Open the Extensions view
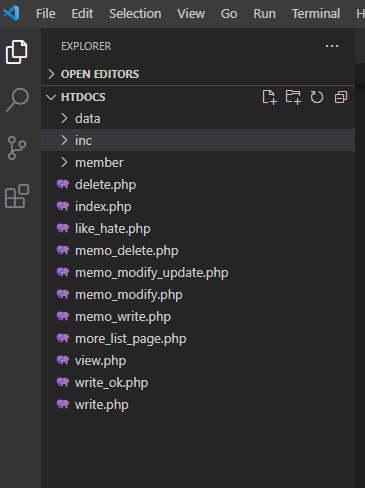 [x=17, y=196]
